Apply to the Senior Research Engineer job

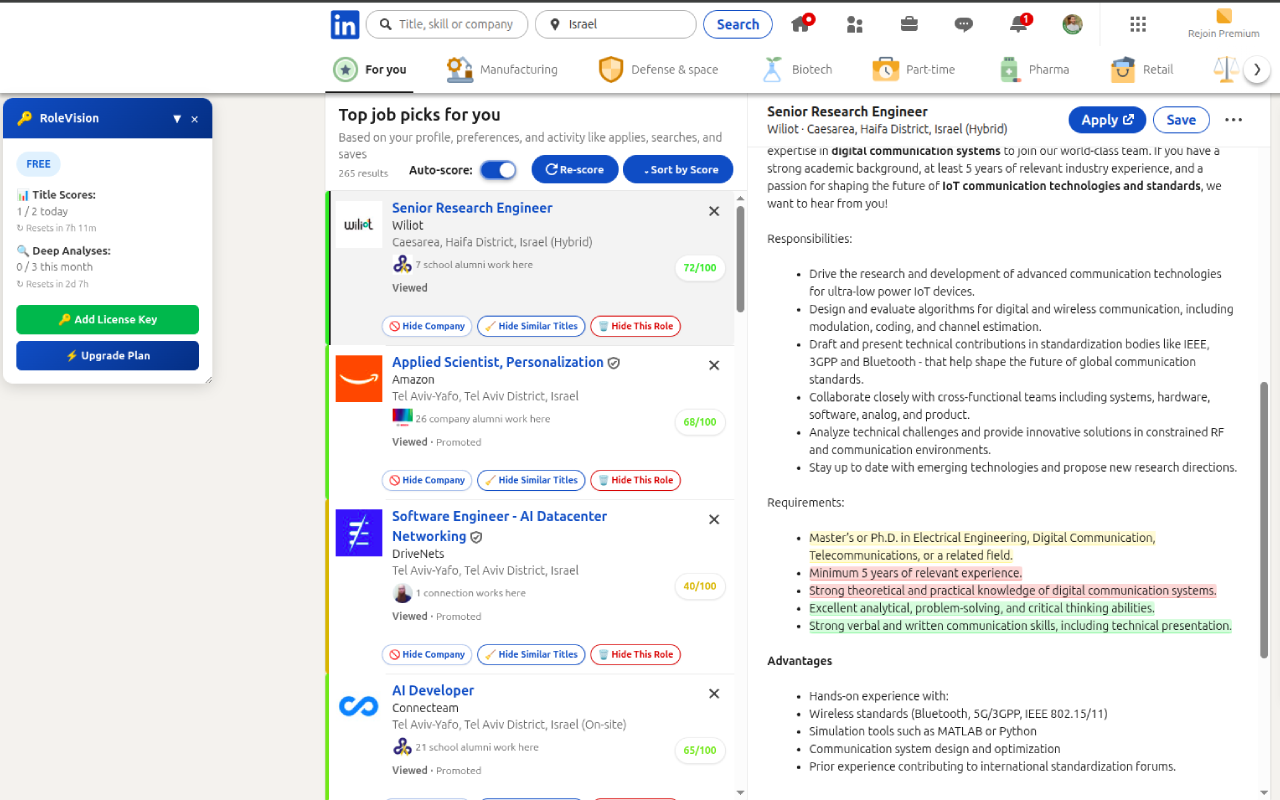coord(1106,119)
